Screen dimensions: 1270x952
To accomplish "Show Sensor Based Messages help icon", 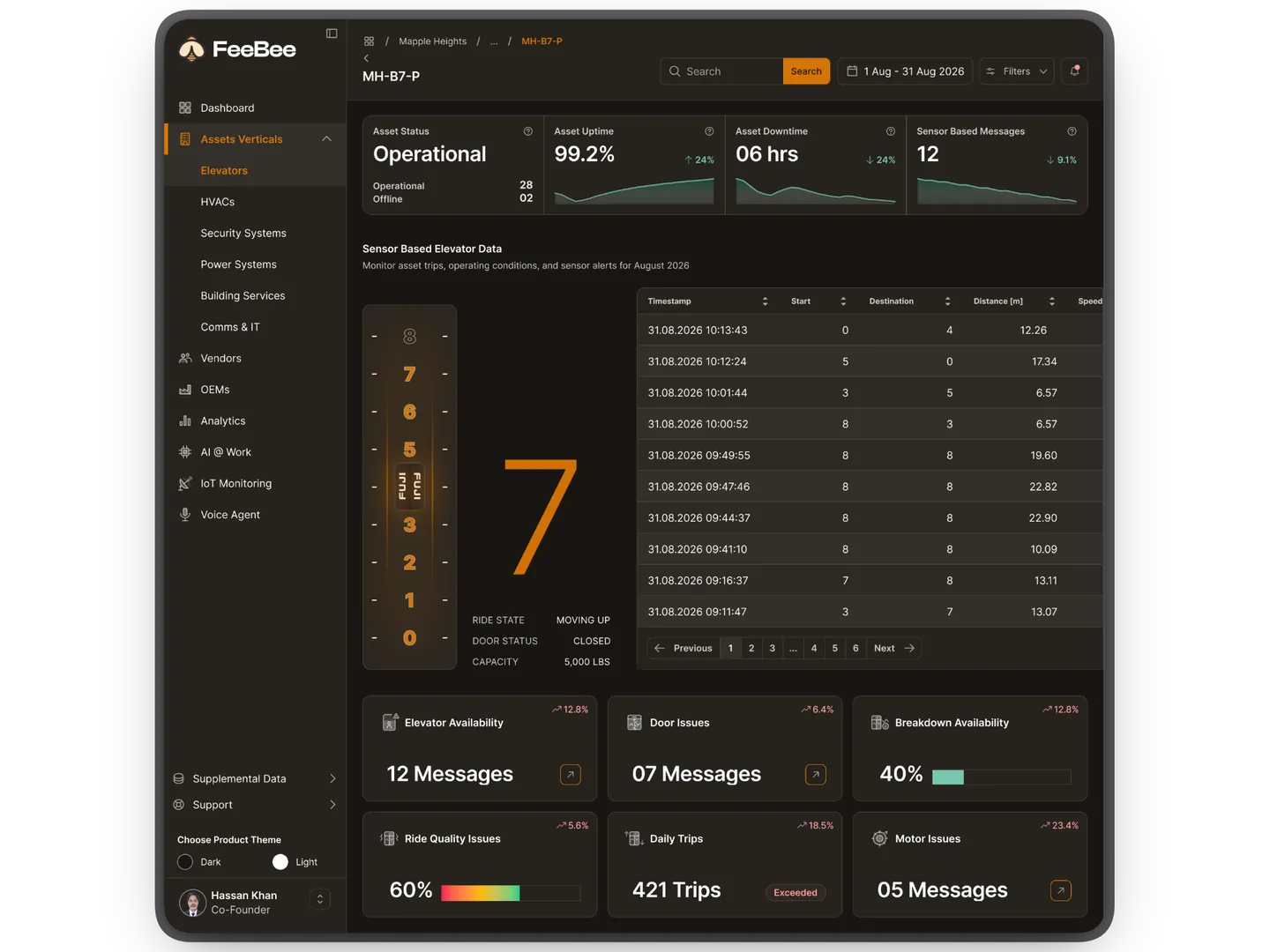I will (x=1072, y=131).
